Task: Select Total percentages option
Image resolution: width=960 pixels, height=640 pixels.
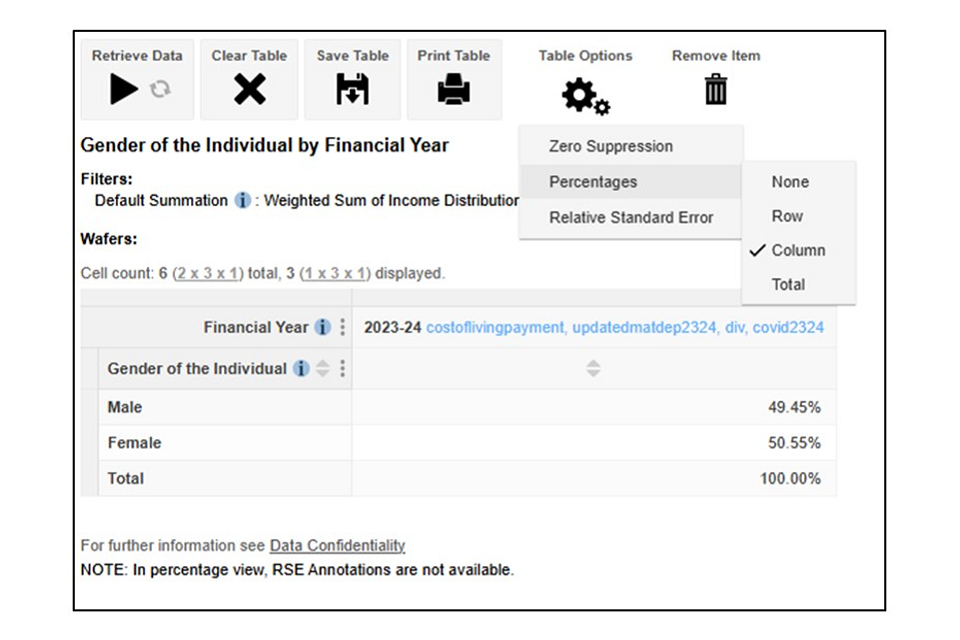Action: 788,284
